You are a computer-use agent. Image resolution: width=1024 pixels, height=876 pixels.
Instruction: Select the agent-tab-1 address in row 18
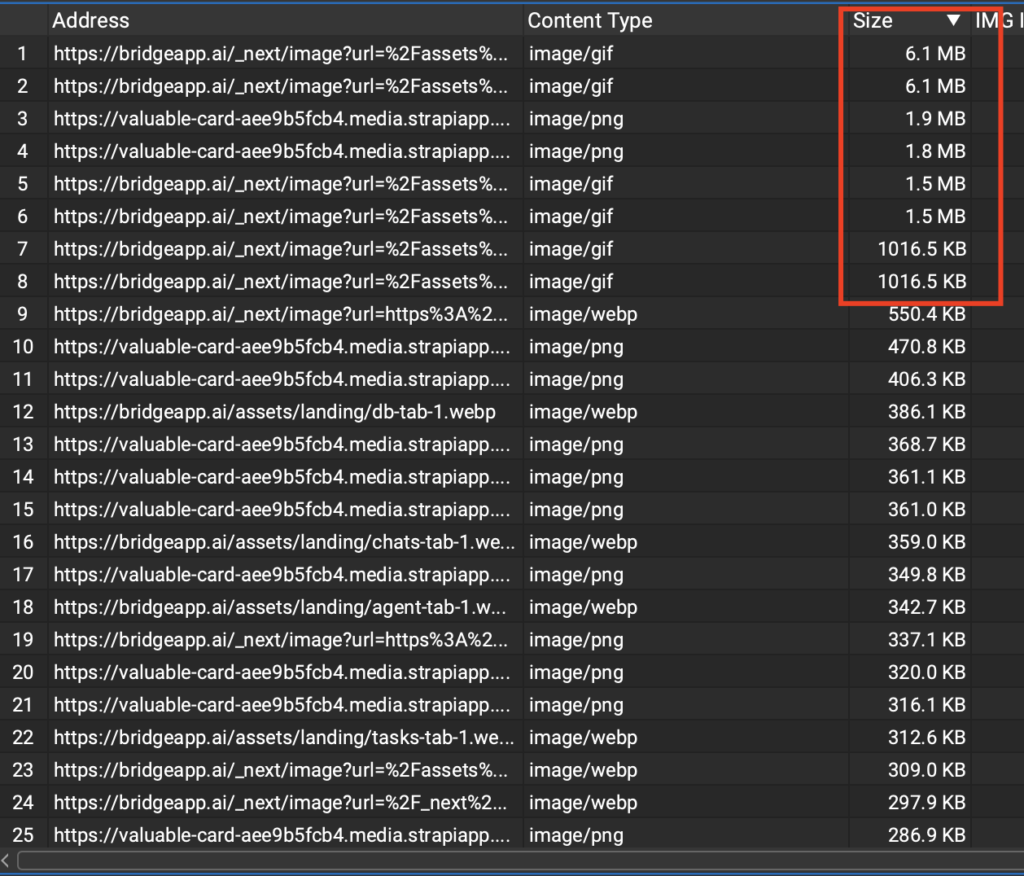pos(284,607)
